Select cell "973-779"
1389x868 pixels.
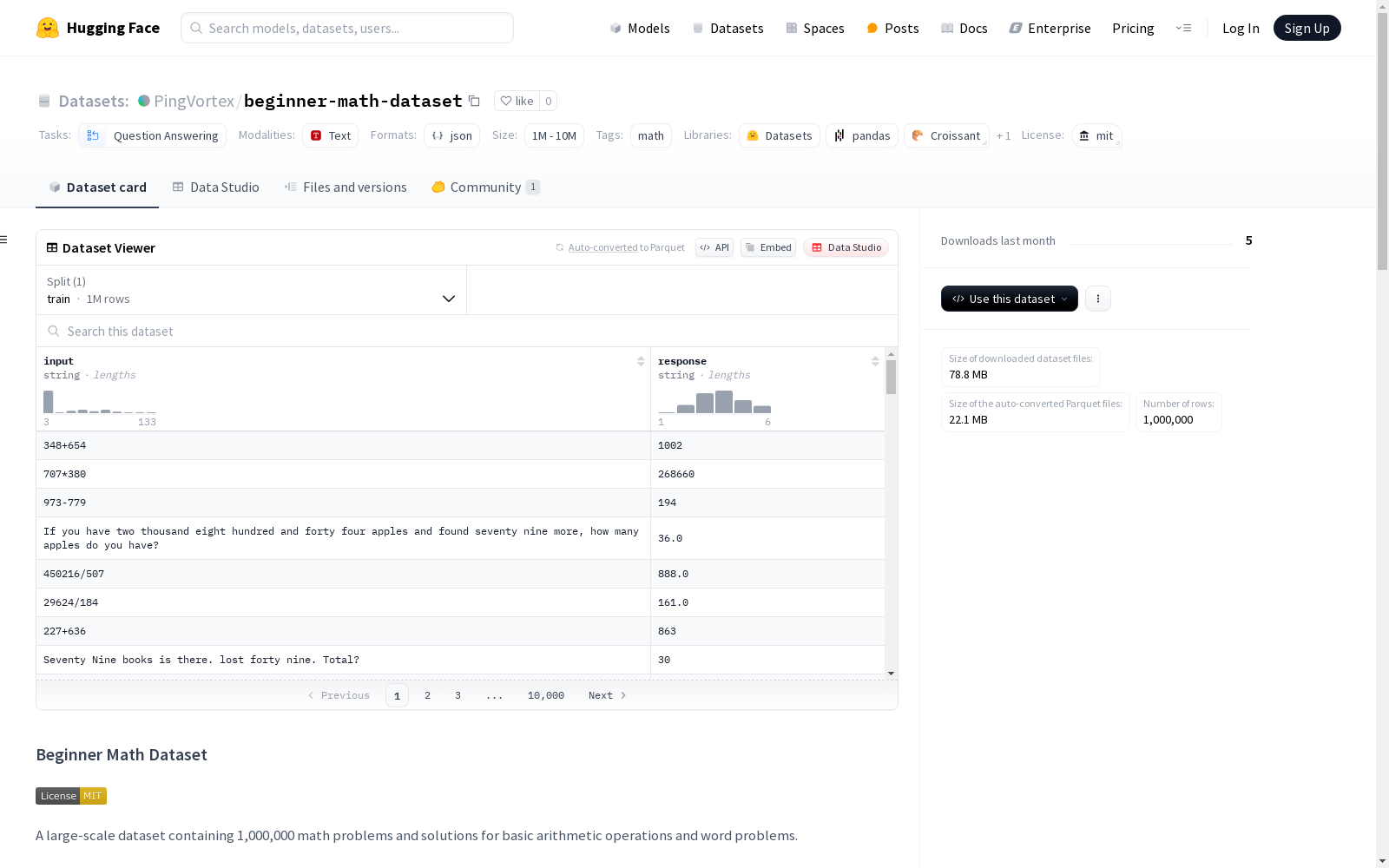pyautogui.click(x=343, y=503)
